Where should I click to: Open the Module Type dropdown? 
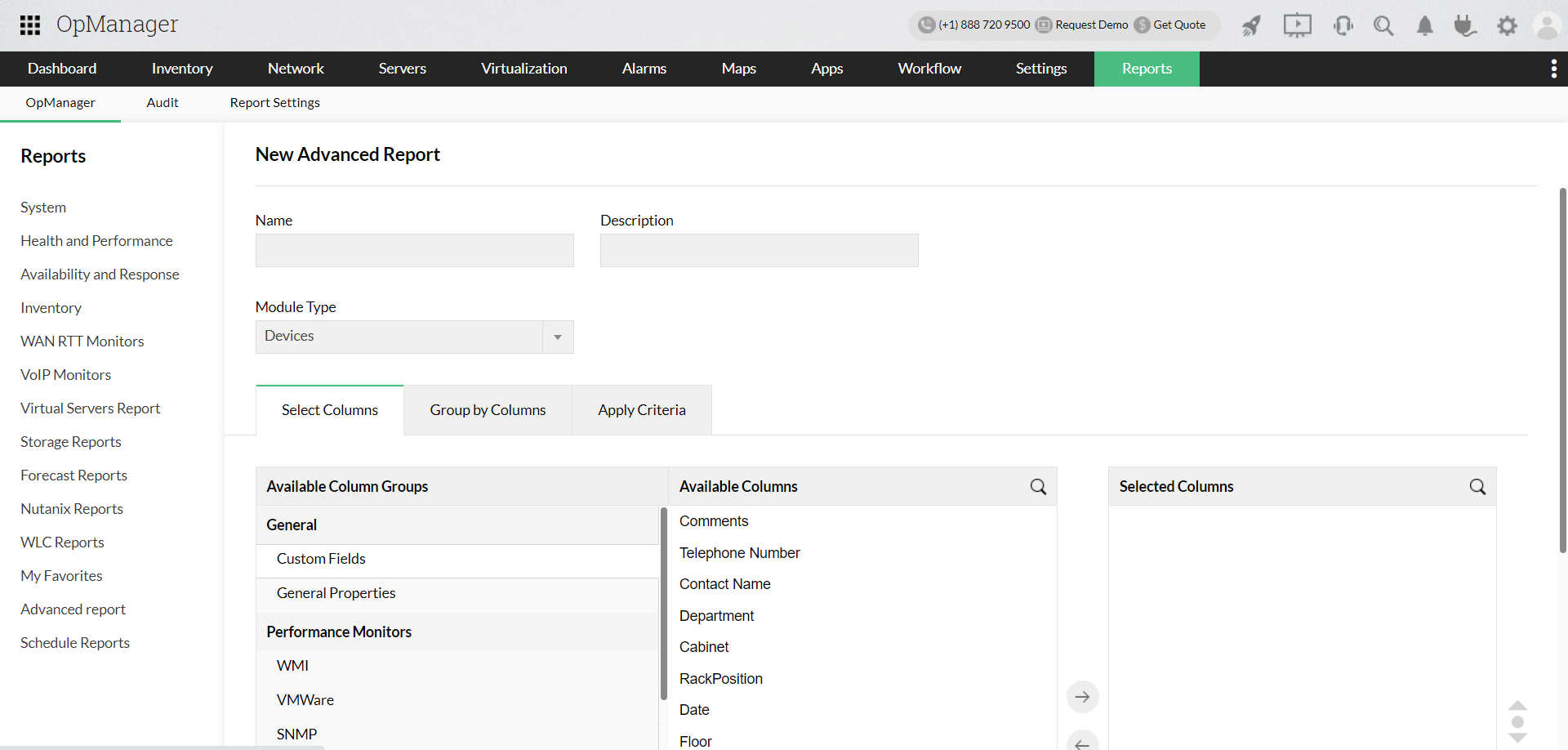coord(558,337)
